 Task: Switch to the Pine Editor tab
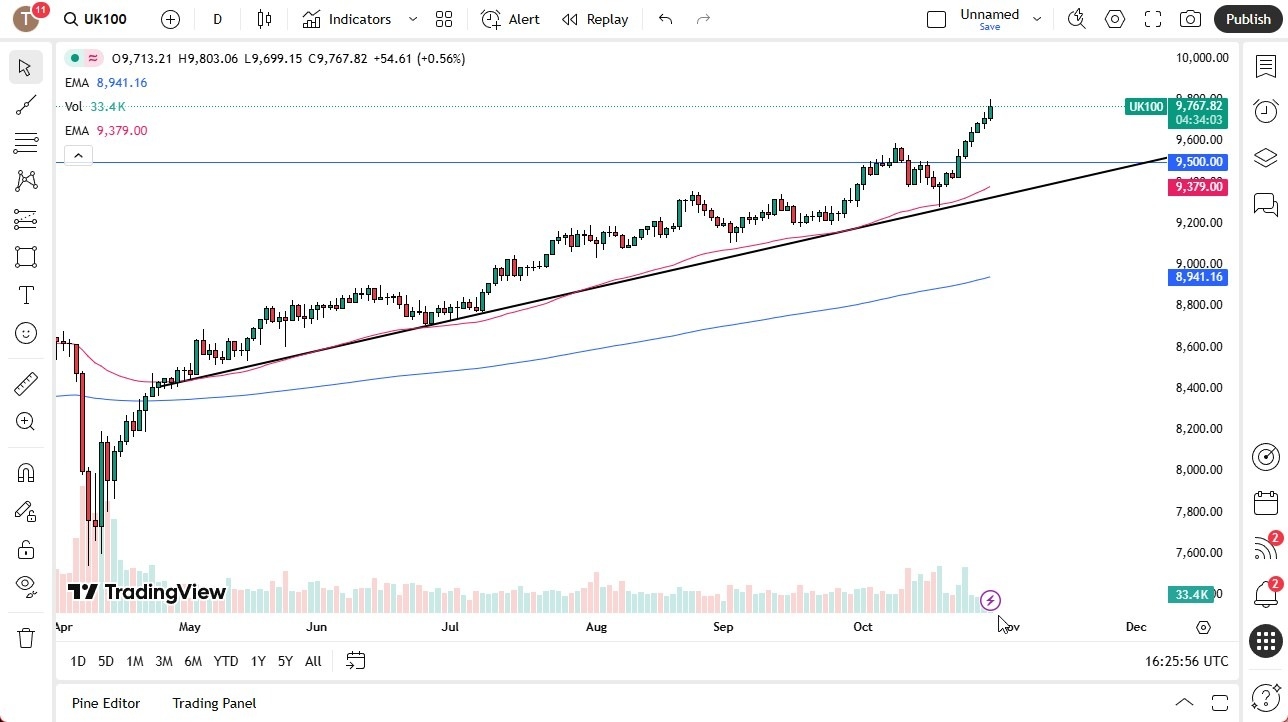[x=105, y=703]
